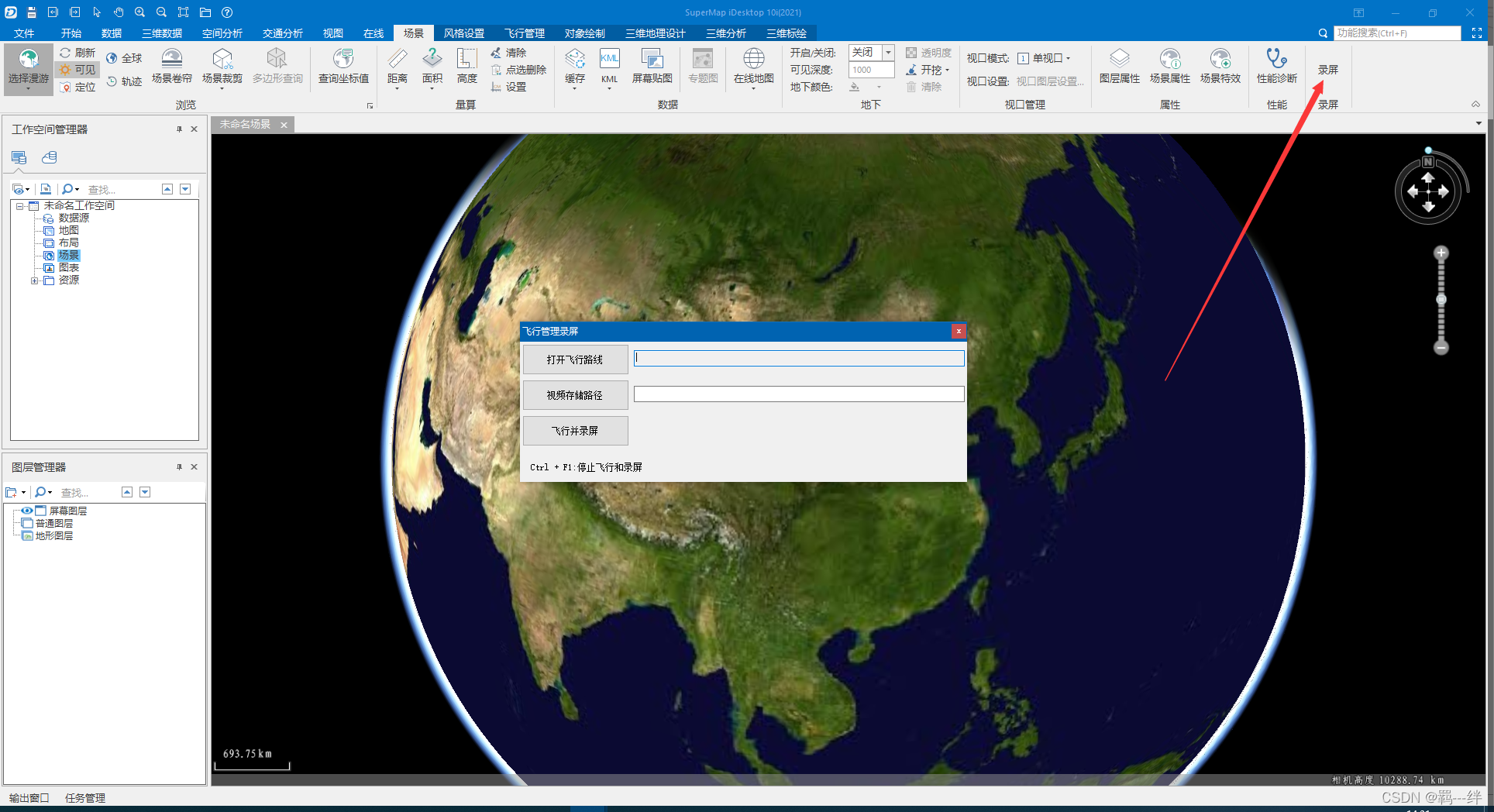This screenshot has height=812, width=1494.
Task: Click the zoom slider minus button on the globe
Action: [1441, 348]
